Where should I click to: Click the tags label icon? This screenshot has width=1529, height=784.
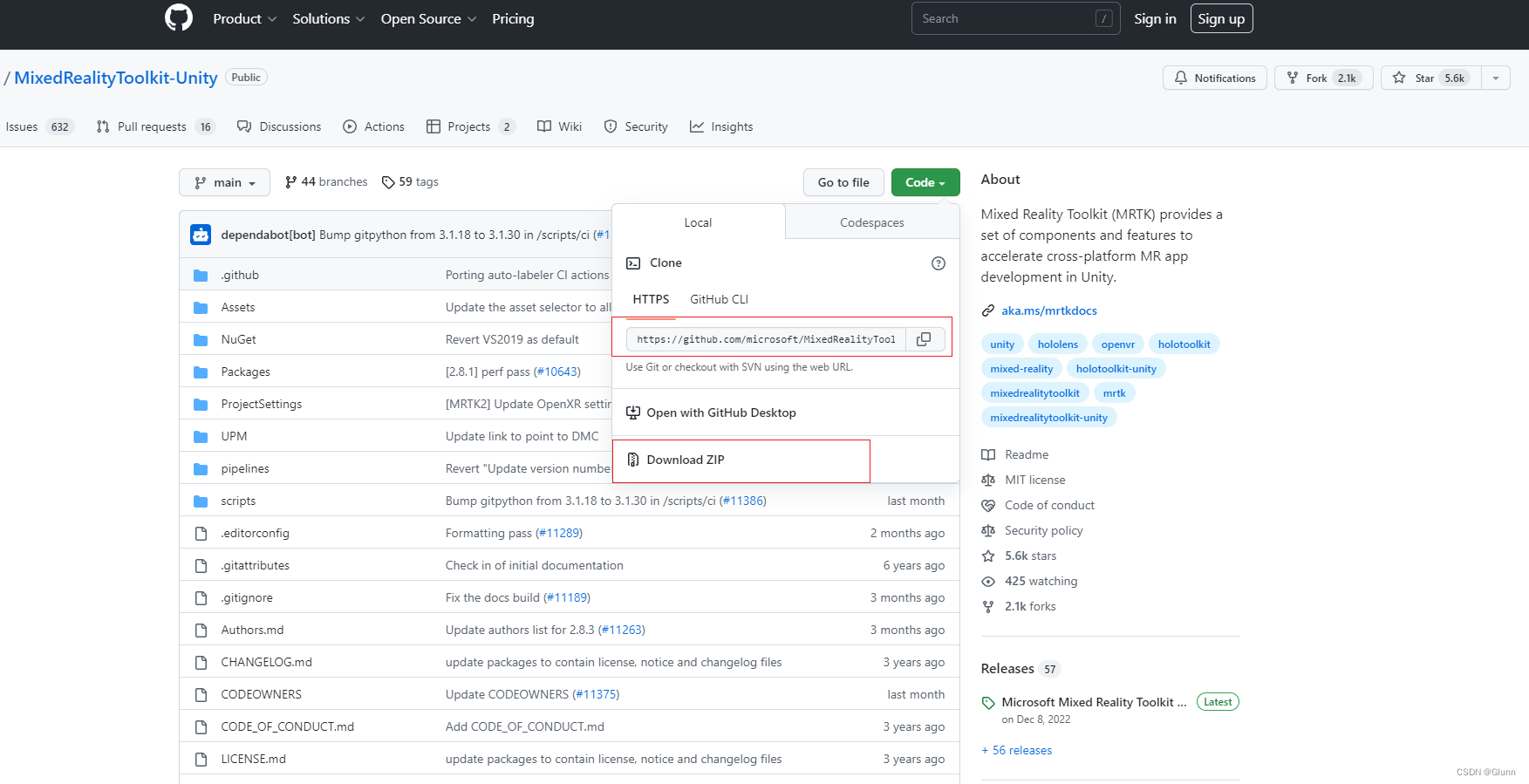click(x=388, y=182)
